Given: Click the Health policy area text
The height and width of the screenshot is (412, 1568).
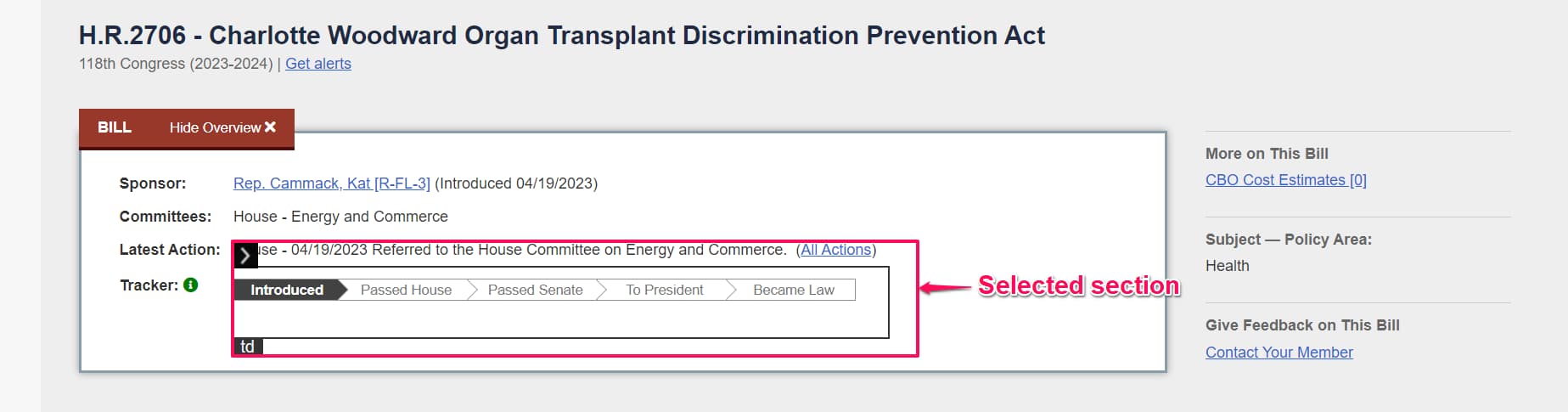Looking at the screenshot, I should click(x=1227, y=266).
